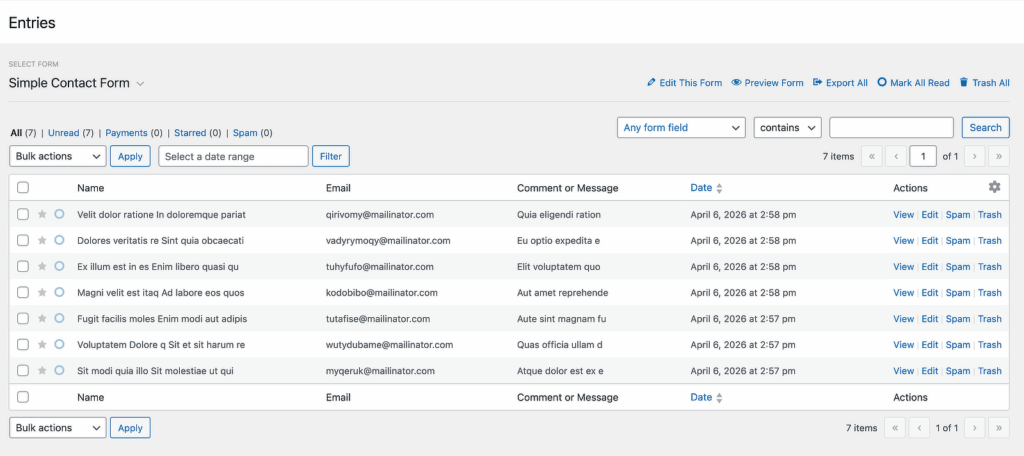The image size is (1024, 456).
Task: Edit the vadyrymoqy@mailinator.com entry
Action: 929,240
